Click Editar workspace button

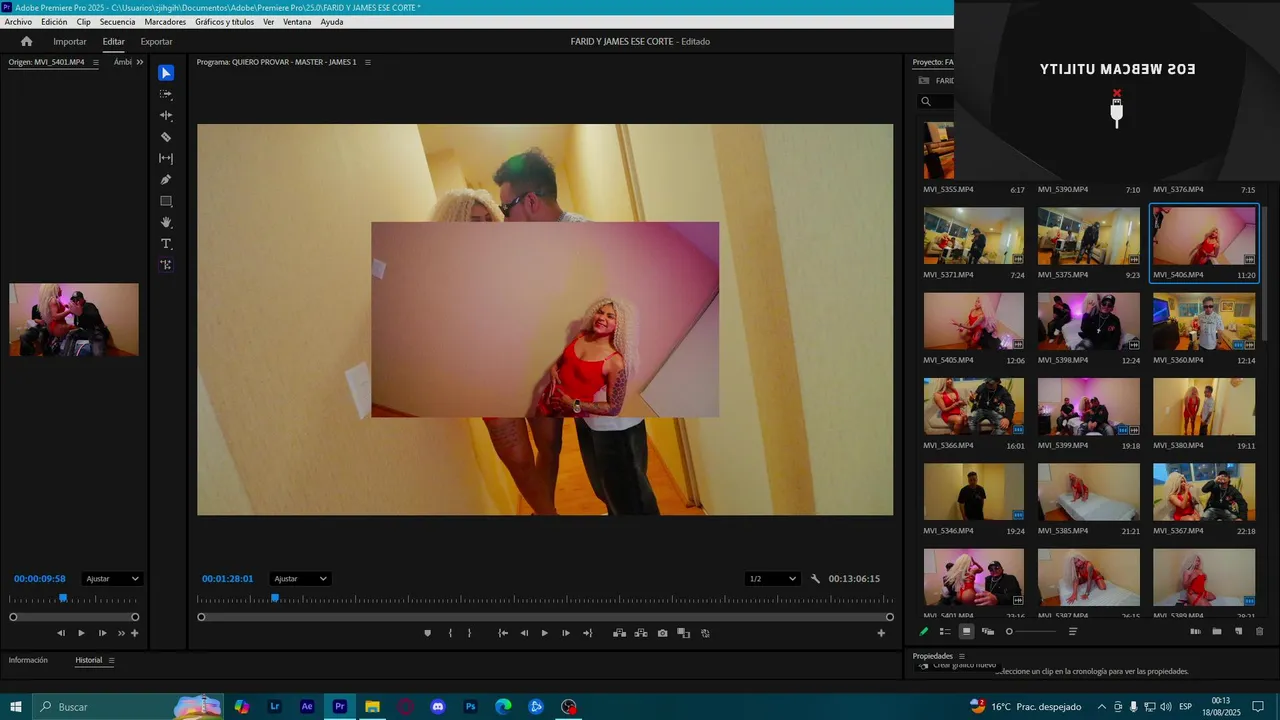[113, 41]
